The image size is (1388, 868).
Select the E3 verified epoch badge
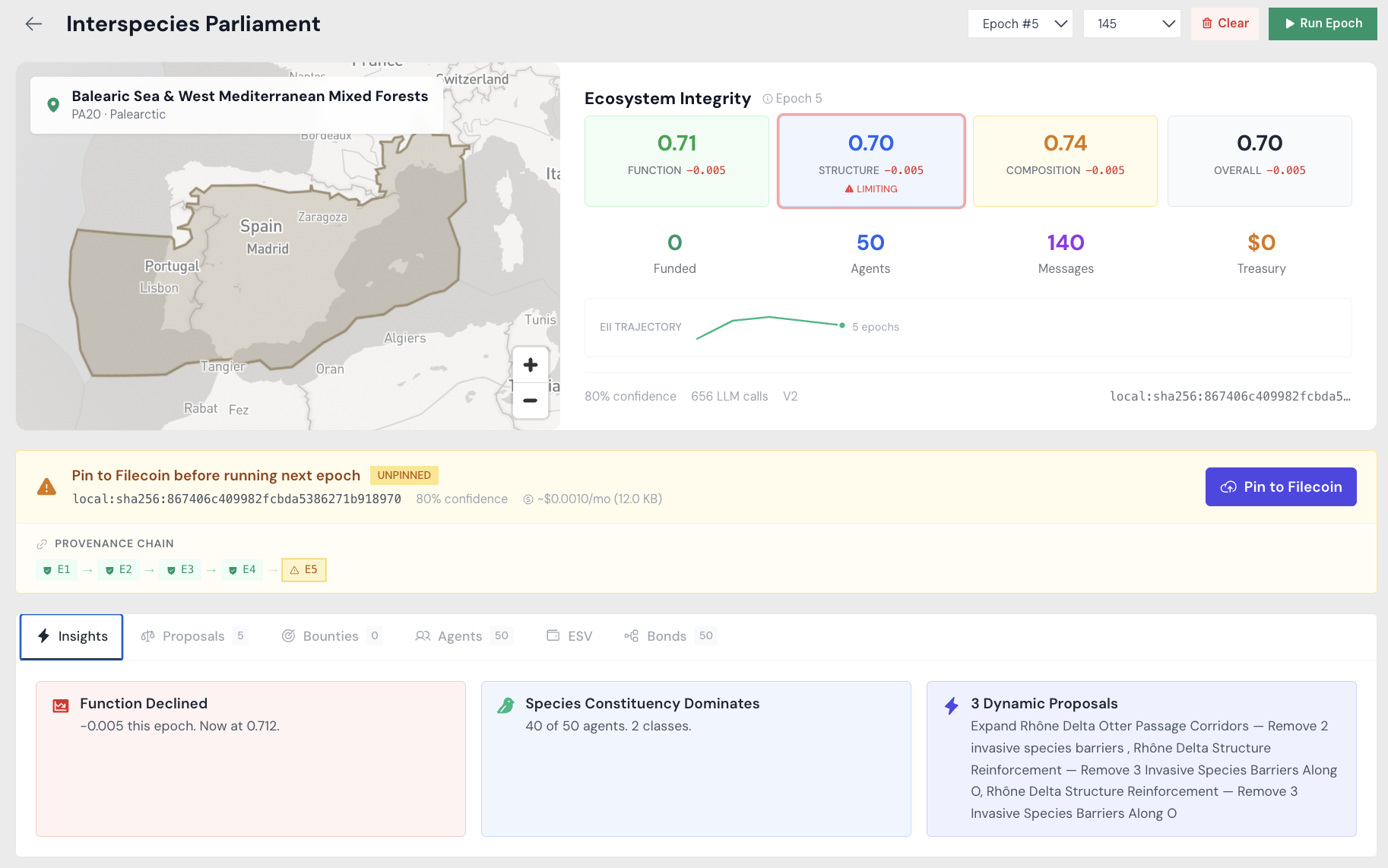pyautogui.click(x=180, y=569)
